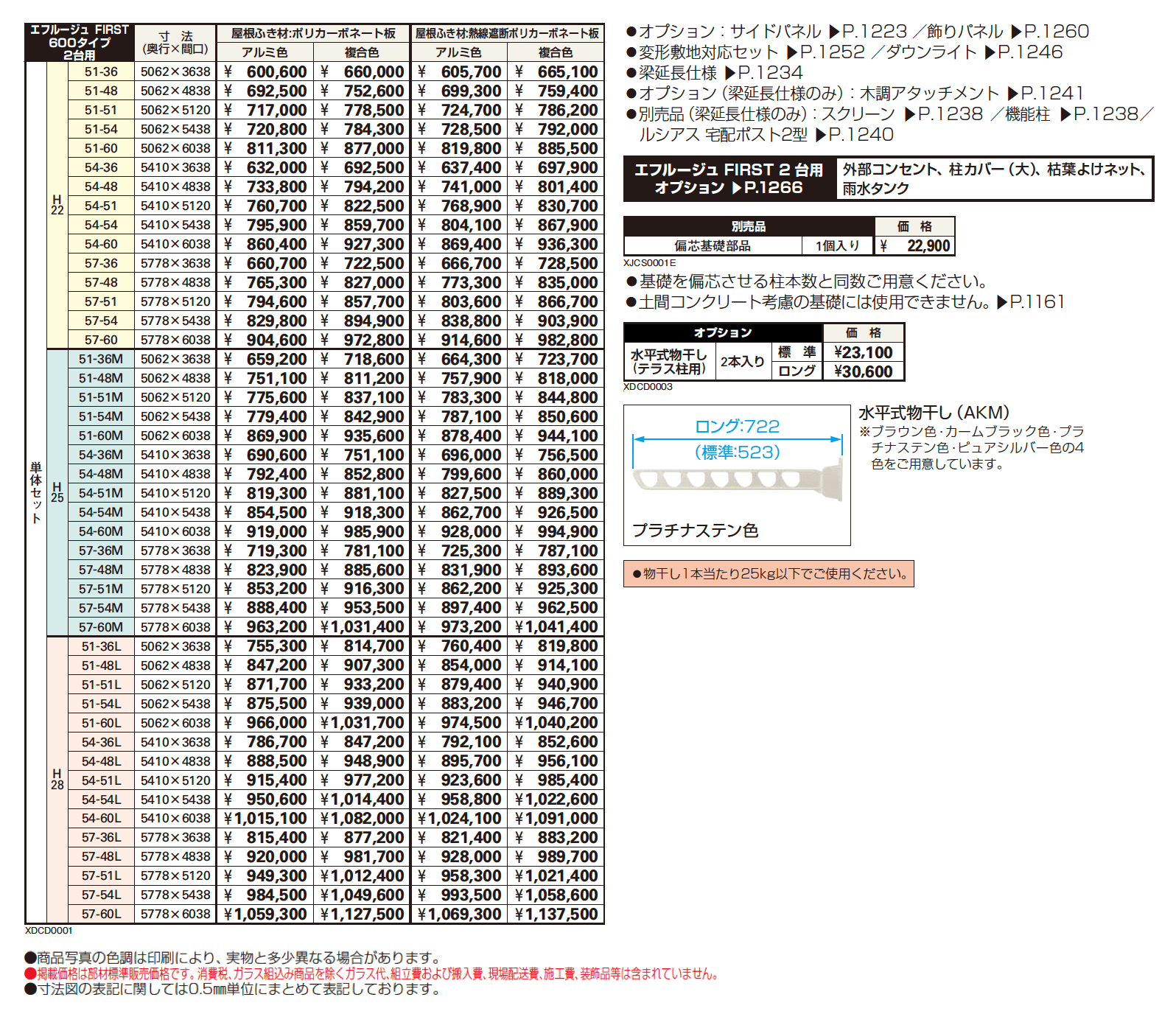The width and height of the screenshot is (1176, 1014).
Task: Open page reference P.1241 木調アタッチメント
Action: click(1046, 93)
